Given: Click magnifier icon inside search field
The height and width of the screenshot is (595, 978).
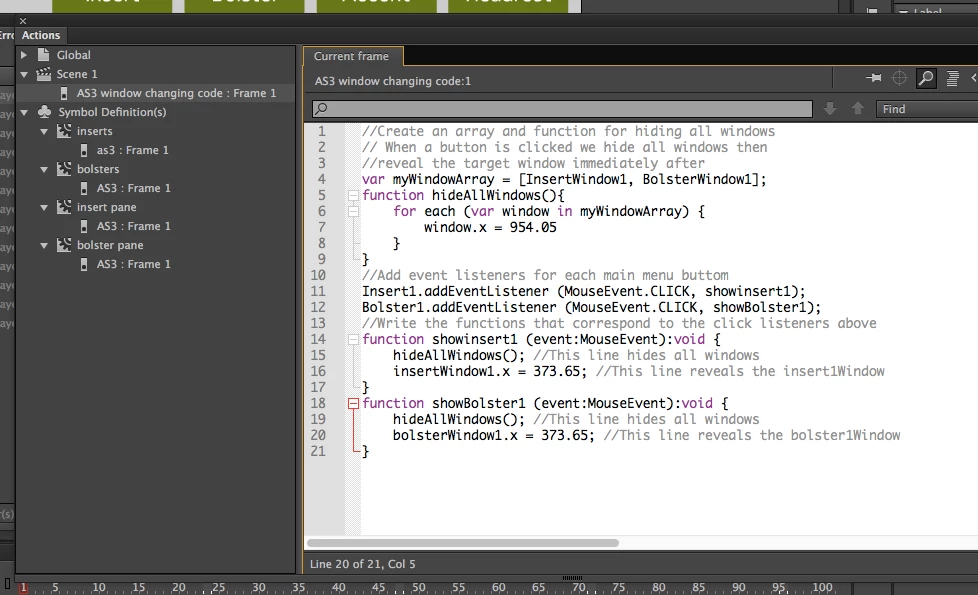Looking at the screenshot, I should point(321,109).
